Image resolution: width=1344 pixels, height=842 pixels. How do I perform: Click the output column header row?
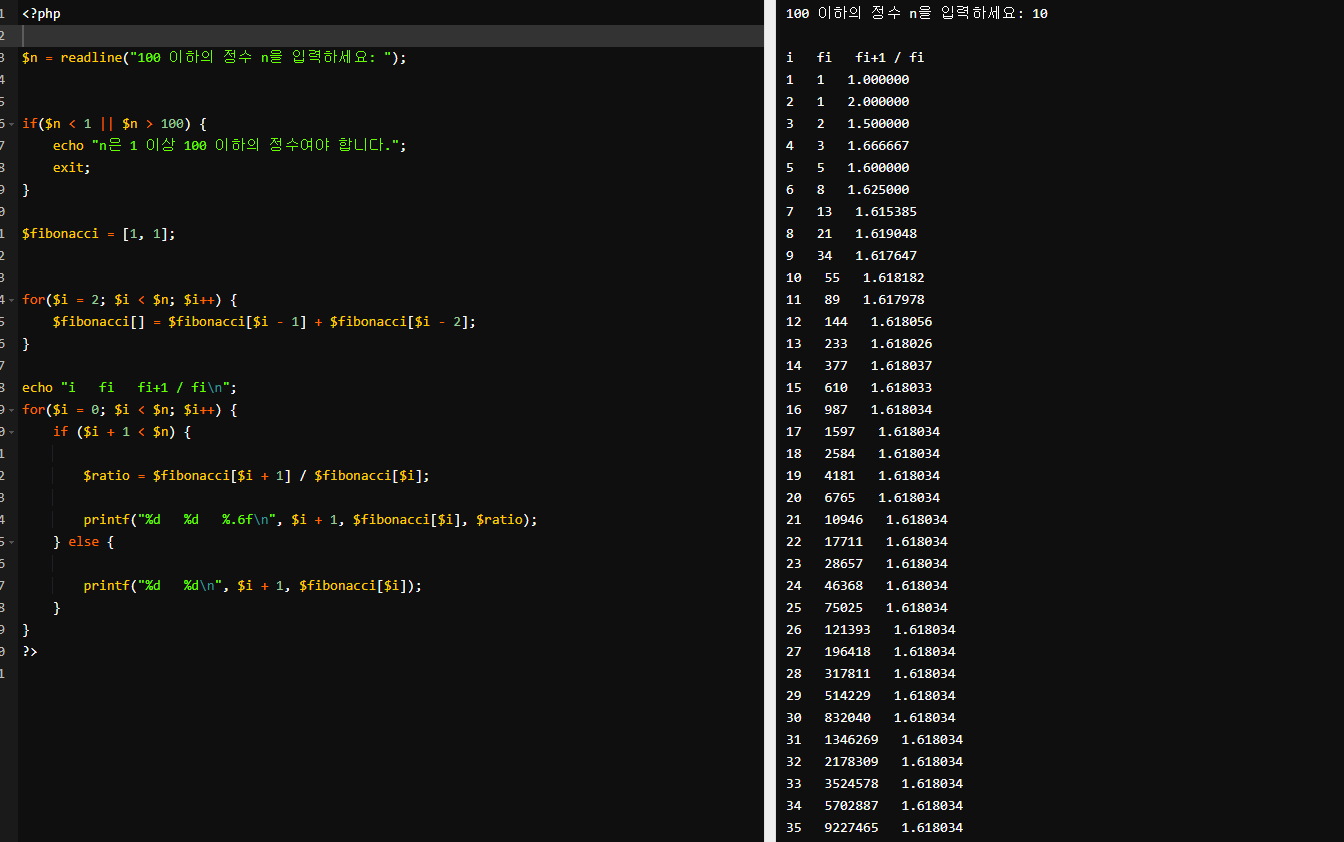point(855,58)
